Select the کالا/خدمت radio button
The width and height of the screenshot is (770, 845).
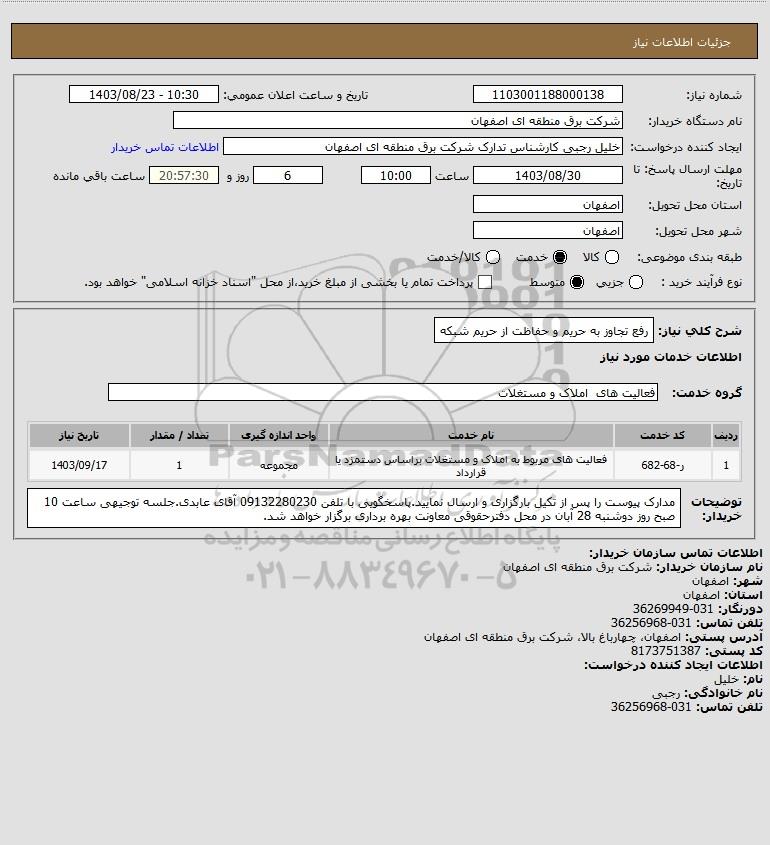tap(492, 258)
